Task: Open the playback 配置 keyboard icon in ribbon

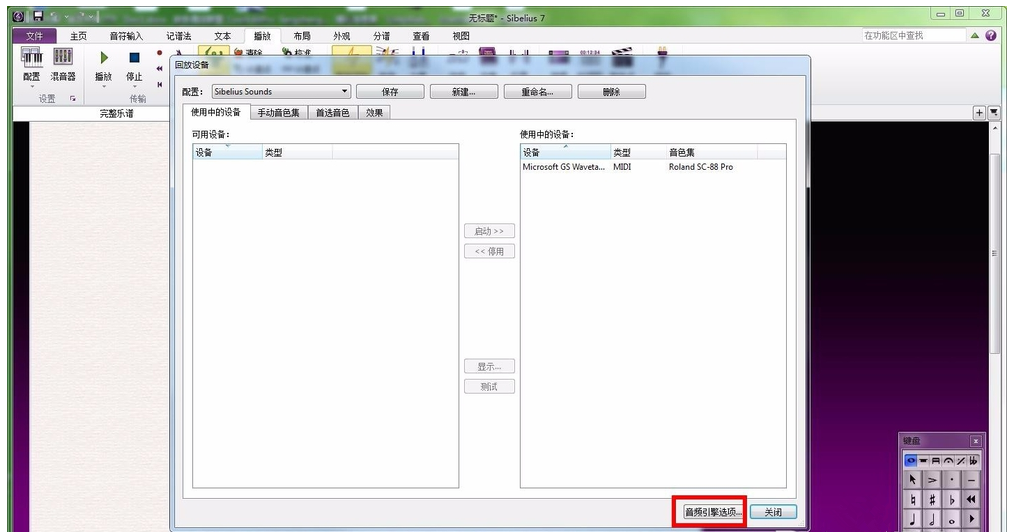Action: point(32,58)
